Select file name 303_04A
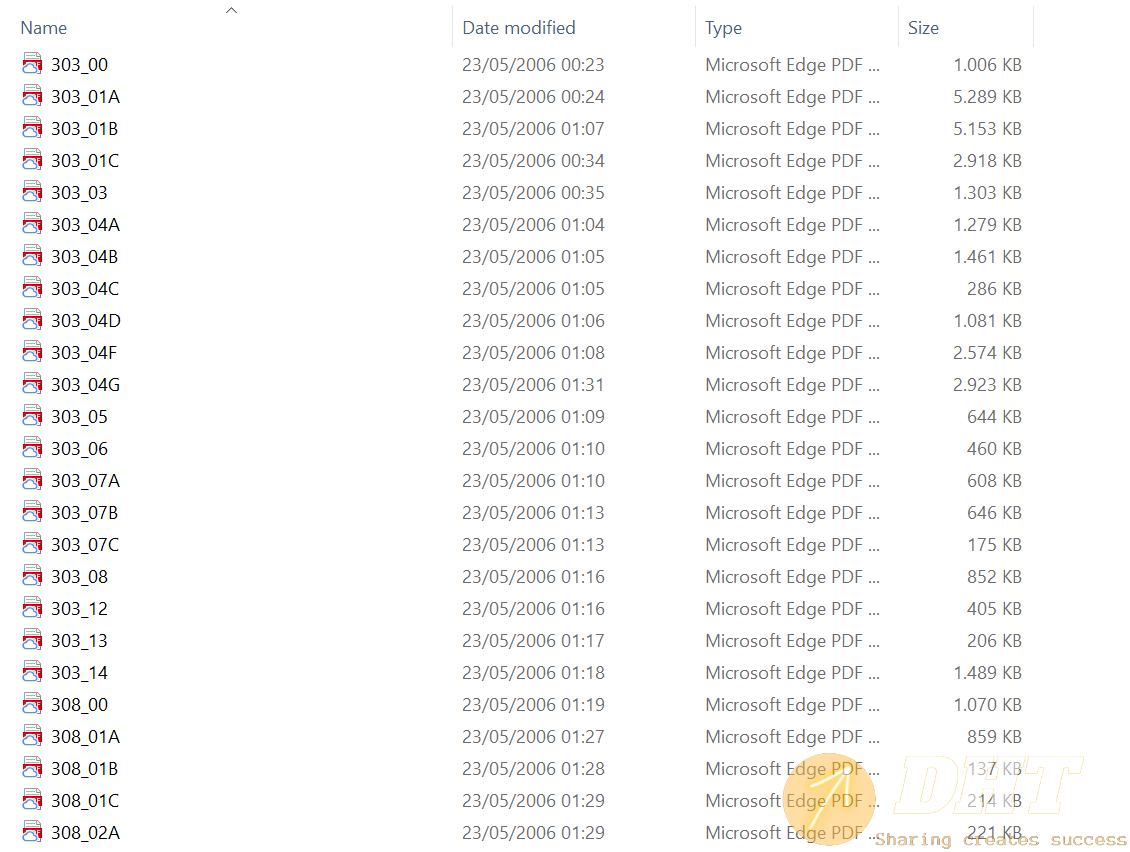This screenshot has width=1130, height=852. [85, 225]
